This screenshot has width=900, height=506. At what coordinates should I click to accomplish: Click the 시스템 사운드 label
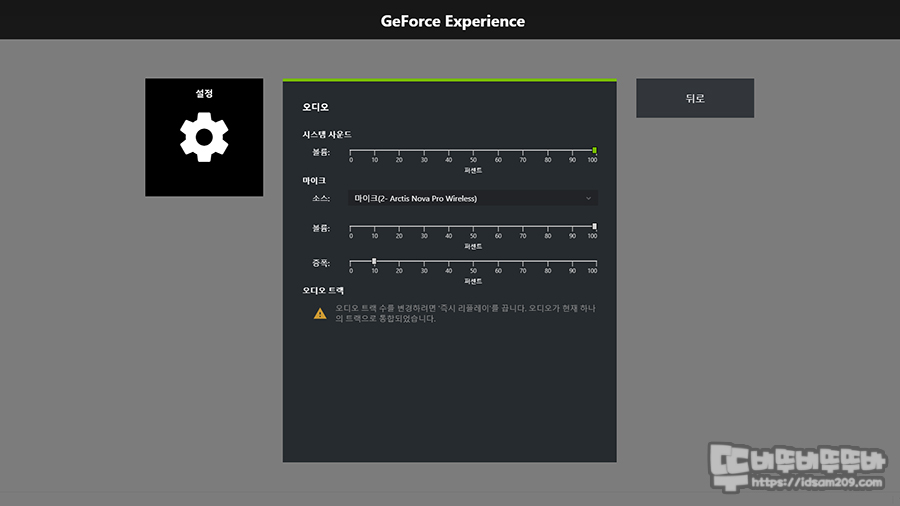[x=327, y=134]
